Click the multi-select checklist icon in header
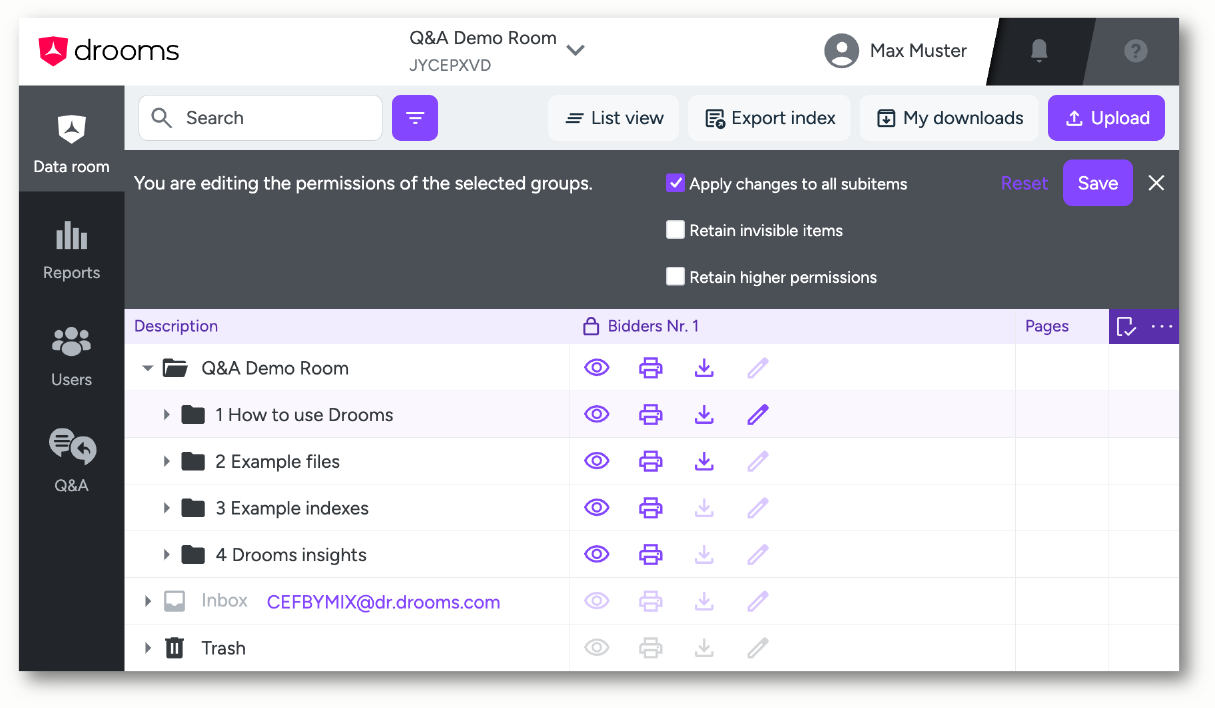The width and height of the screenshot is (1215, 708). tap(1126, 326)
